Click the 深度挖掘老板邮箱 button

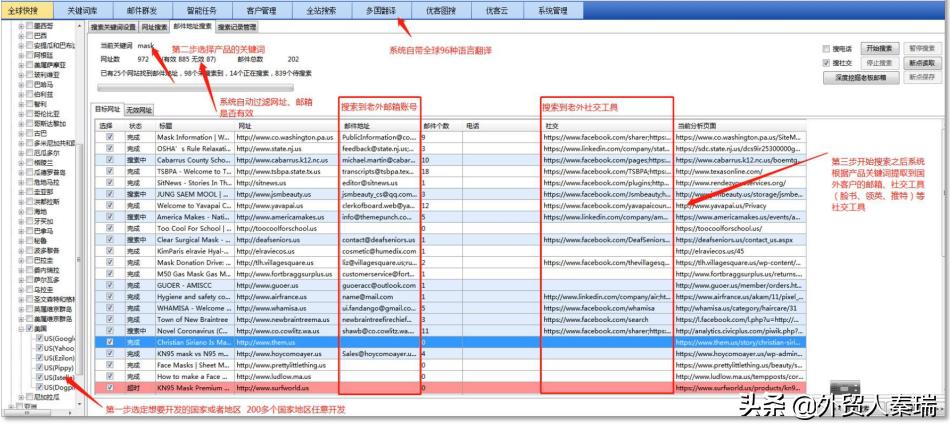(x=860, y=78)
